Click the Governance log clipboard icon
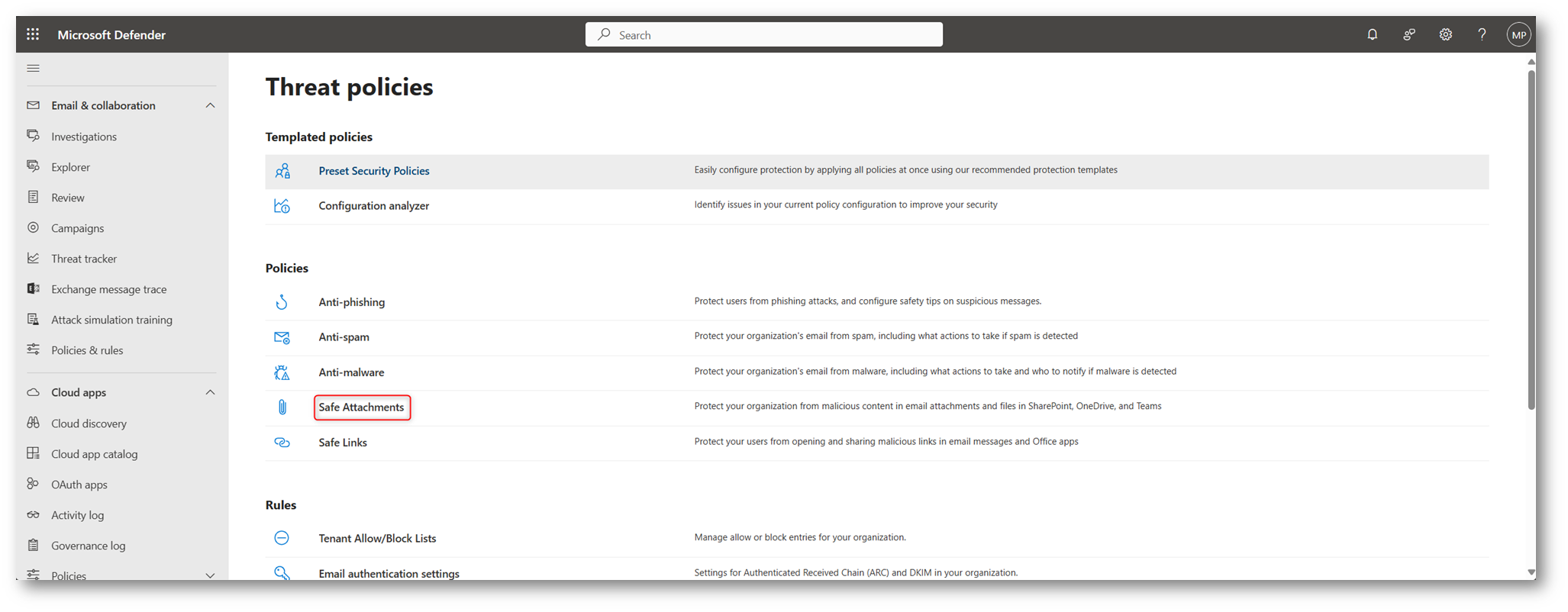 coord(33,545)
